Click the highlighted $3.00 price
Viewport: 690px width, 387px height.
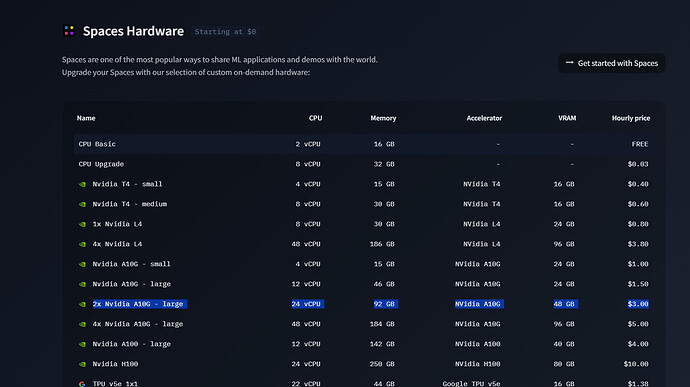tap(638, 304)
